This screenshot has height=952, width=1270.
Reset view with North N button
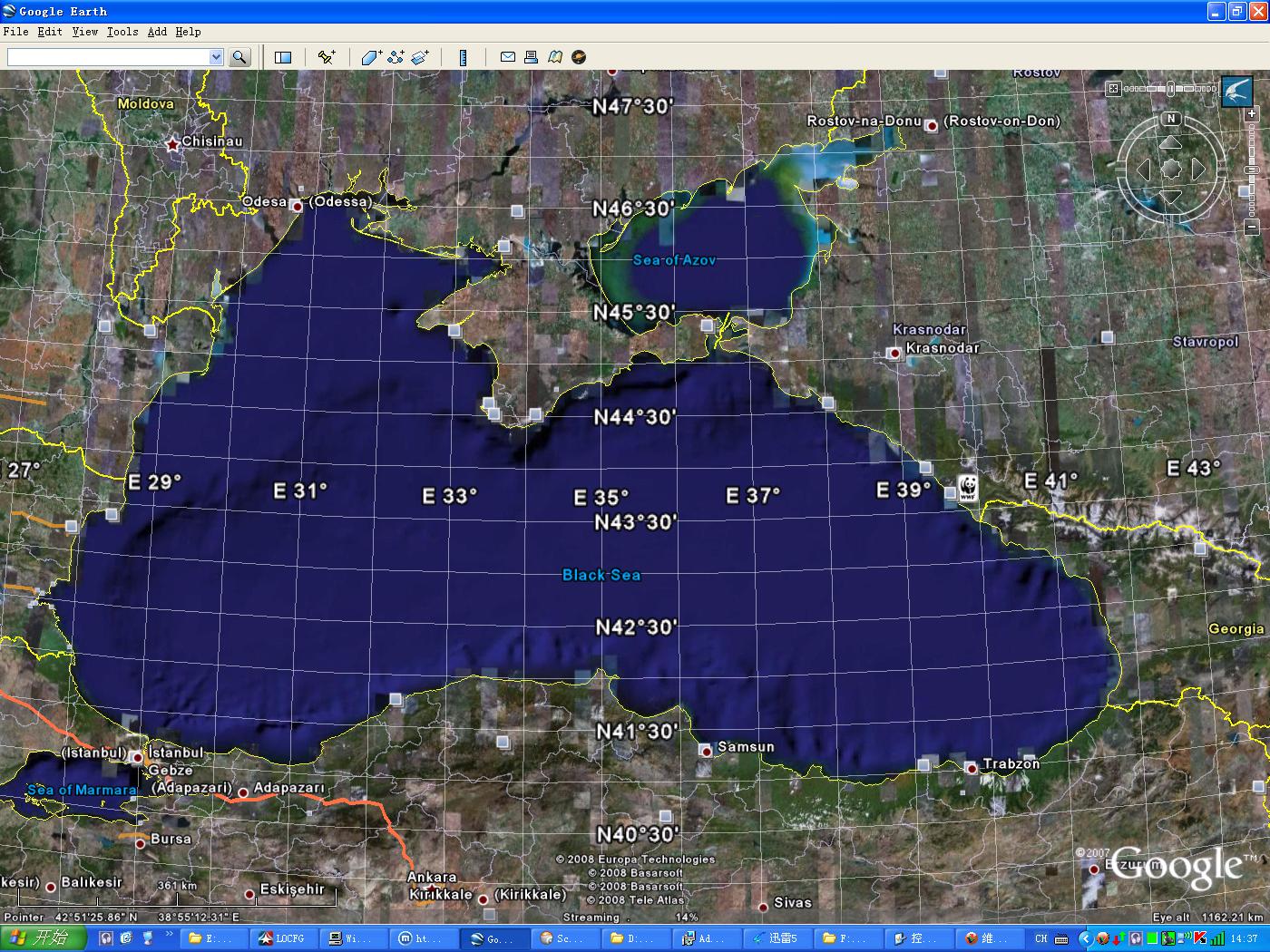1171,119
